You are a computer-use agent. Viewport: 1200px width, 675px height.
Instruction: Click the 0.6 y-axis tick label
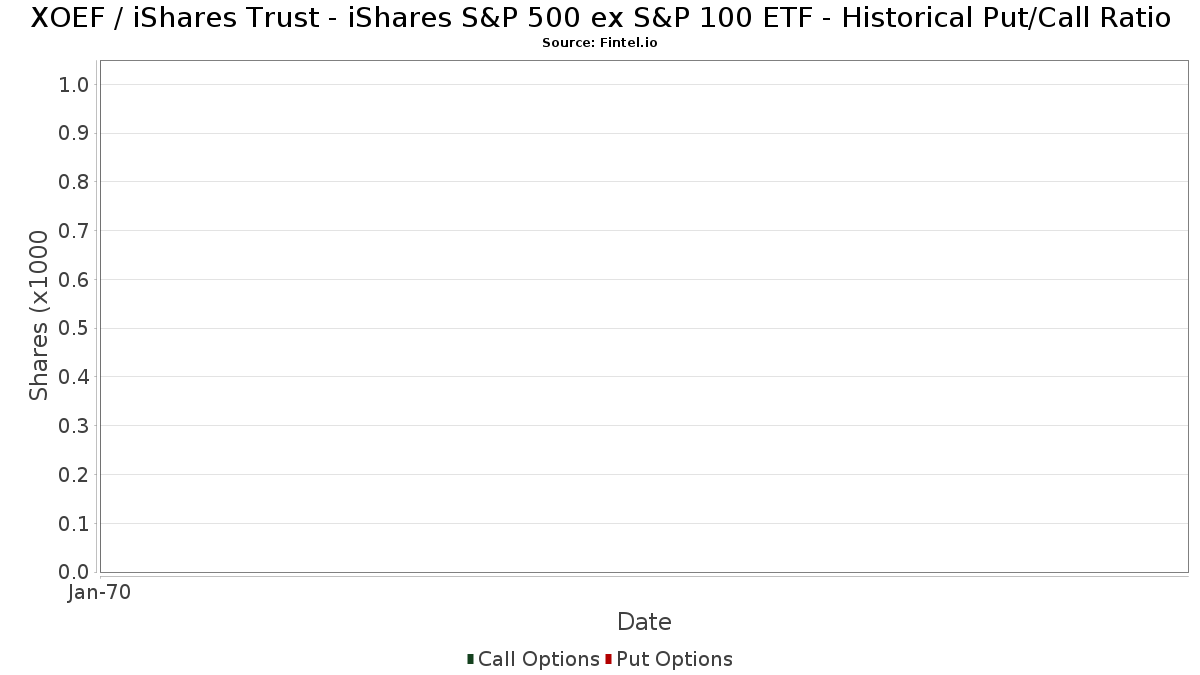pos(75,280)
